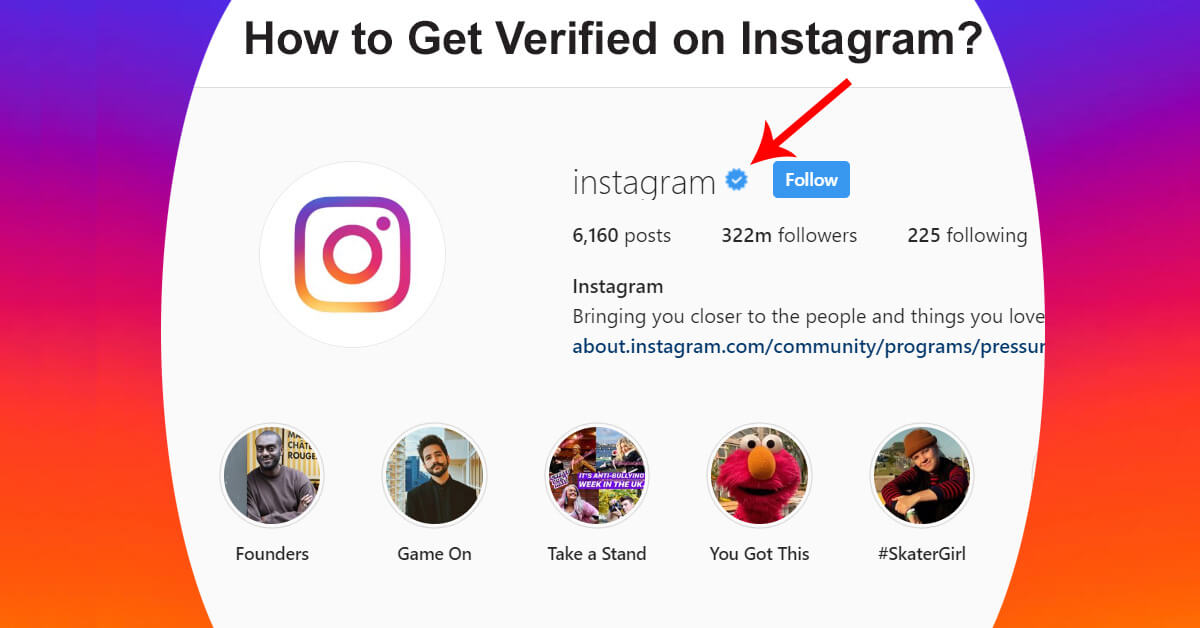1200x628 pixels.
Task: Click the instagram username text
Action: coord(644,182)
